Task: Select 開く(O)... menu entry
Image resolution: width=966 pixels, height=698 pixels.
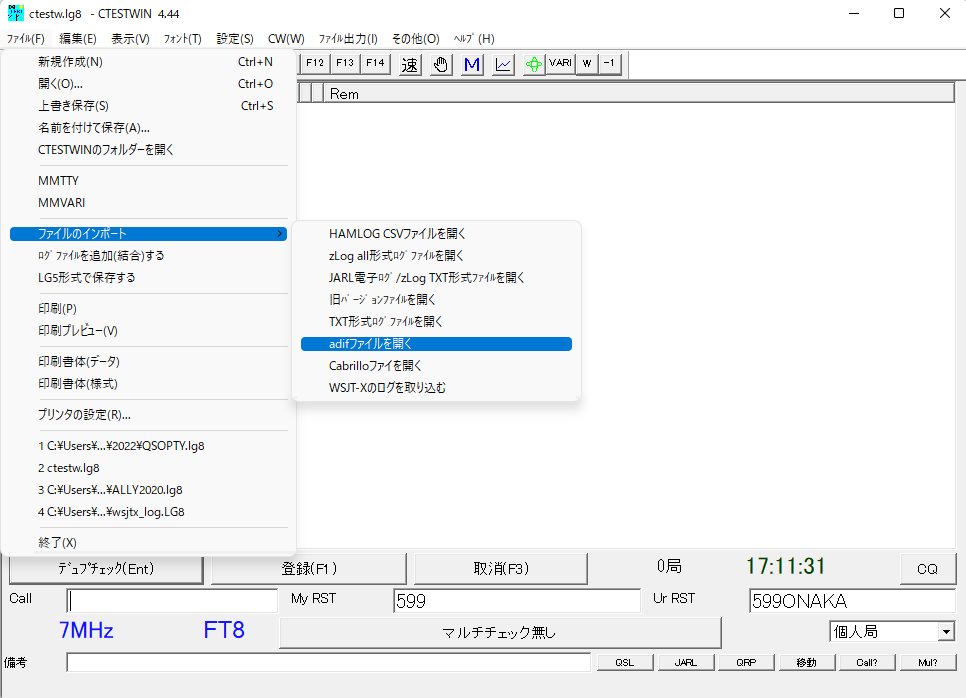Action: (148, 84)
